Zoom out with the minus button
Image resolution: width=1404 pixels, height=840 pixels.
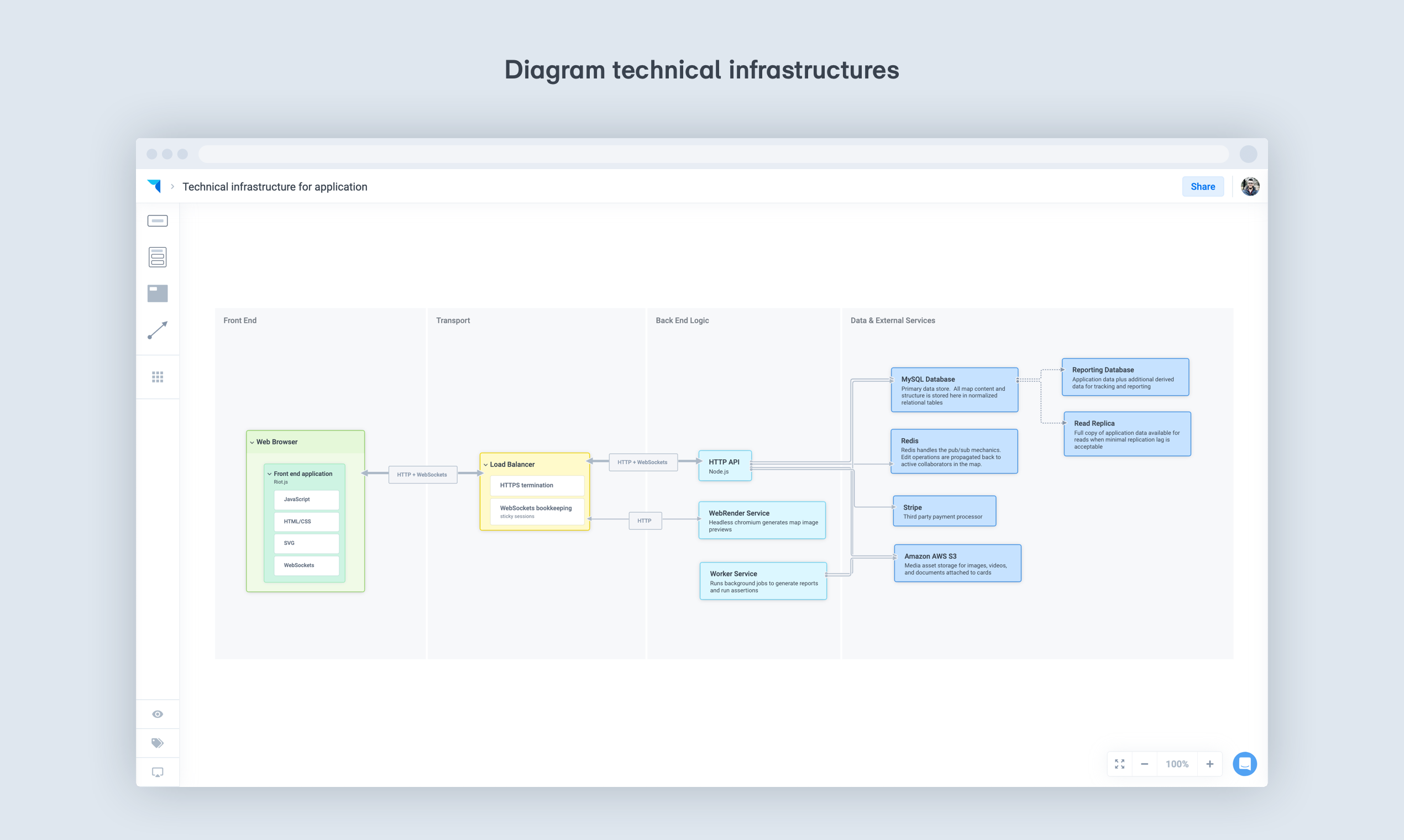1144,764
